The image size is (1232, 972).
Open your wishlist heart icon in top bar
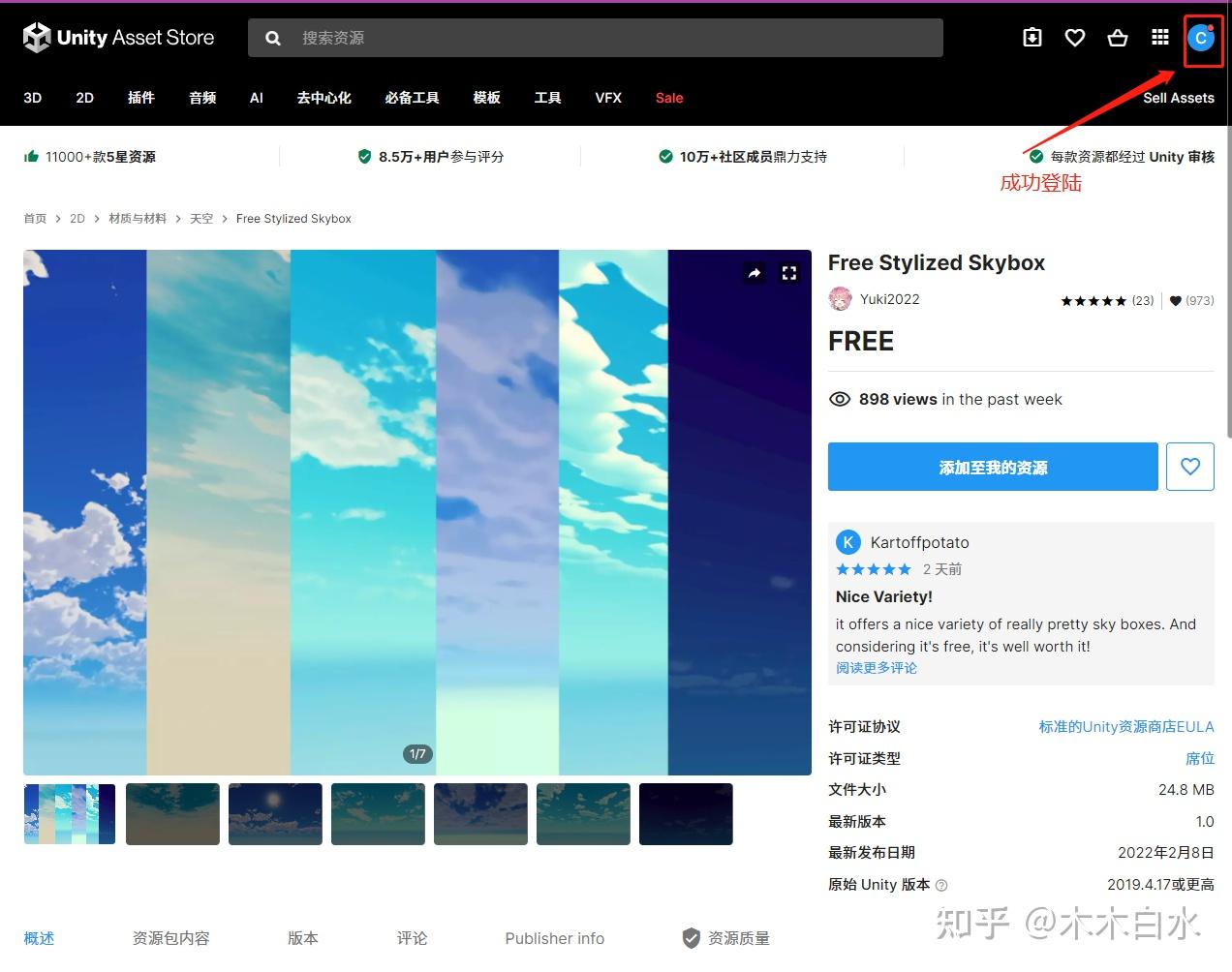tap(1074, 37)
